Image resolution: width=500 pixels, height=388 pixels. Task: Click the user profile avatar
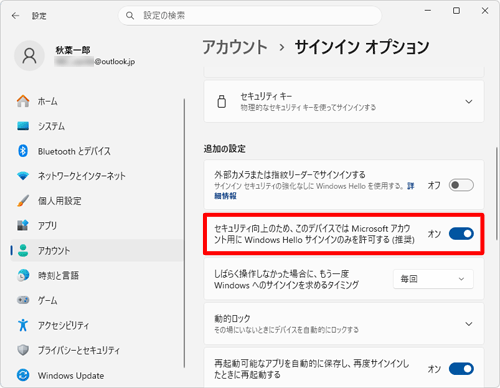coord(29,56)
